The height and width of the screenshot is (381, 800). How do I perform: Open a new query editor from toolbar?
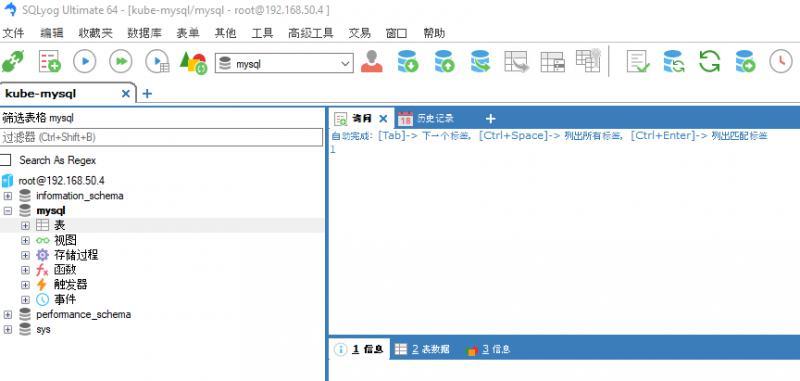click(49, 62)
